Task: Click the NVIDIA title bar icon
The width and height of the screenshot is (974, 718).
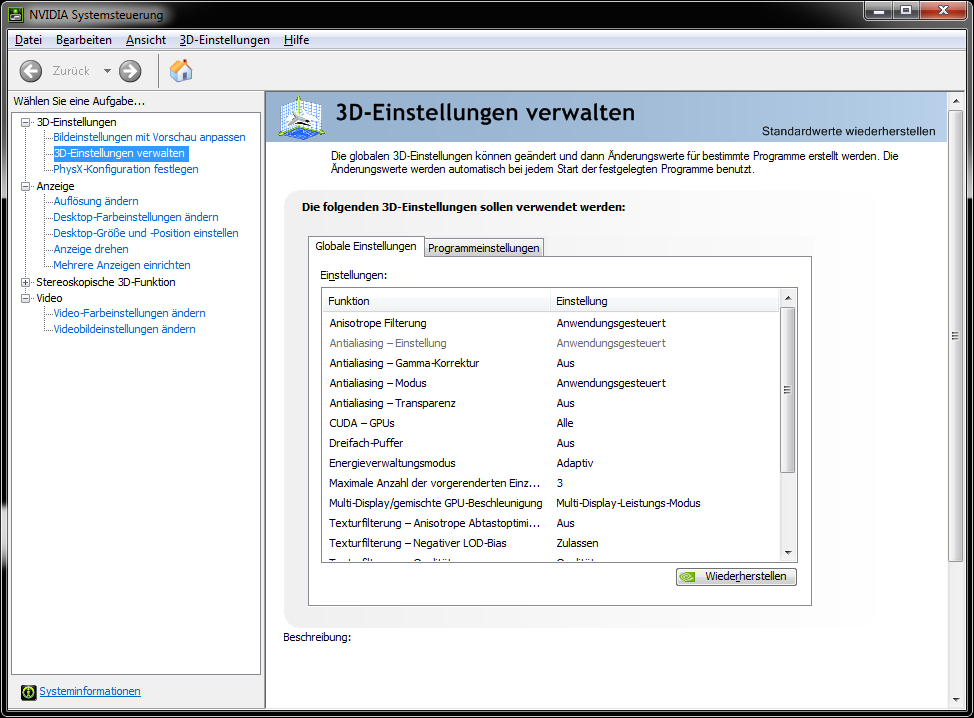Action: point(16,14)
